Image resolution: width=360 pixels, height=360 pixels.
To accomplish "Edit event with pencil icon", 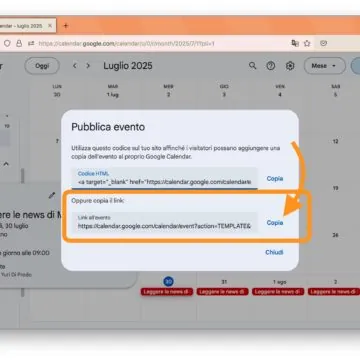I will (51, 195).
